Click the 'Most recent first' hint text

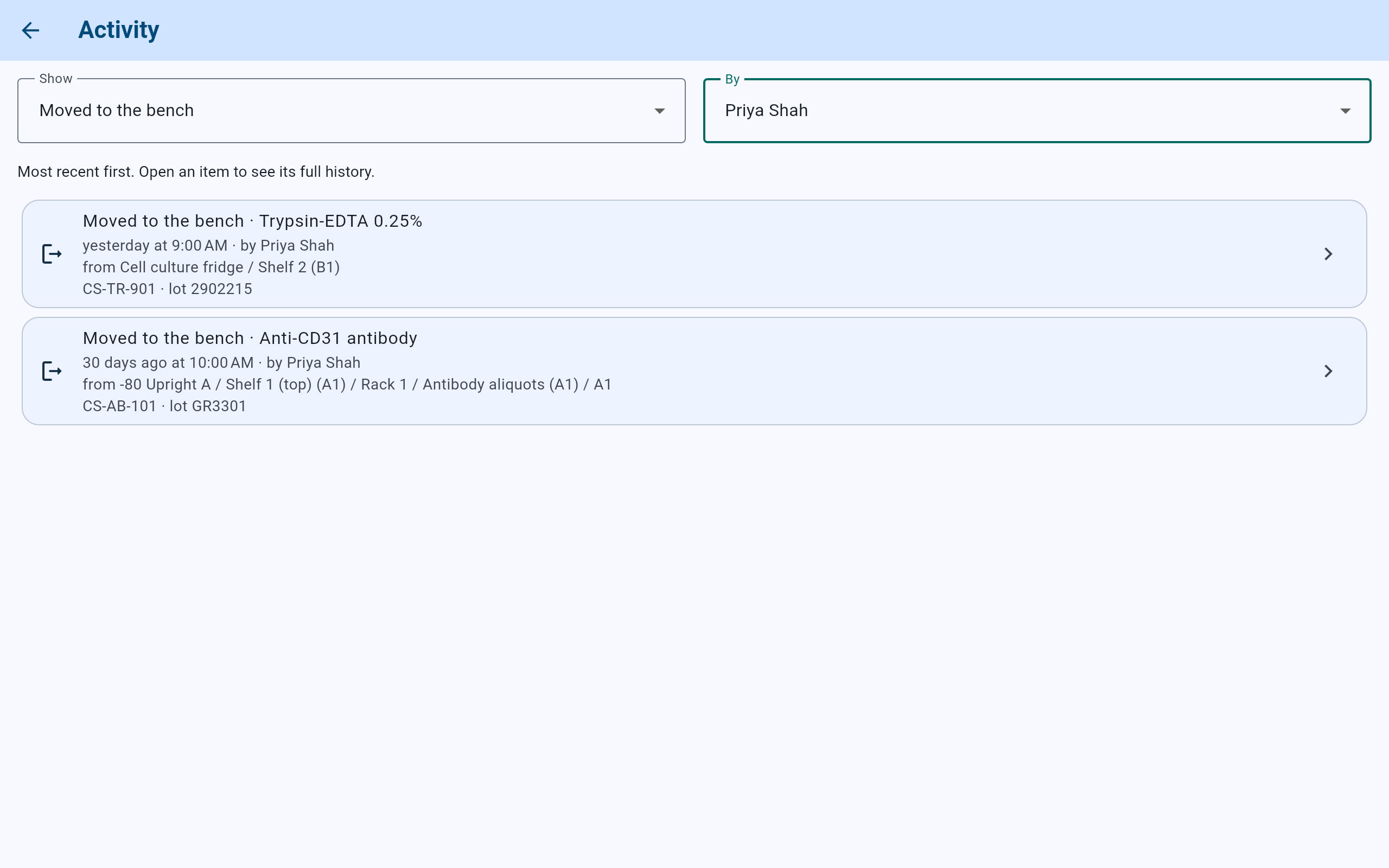point(196,171)
